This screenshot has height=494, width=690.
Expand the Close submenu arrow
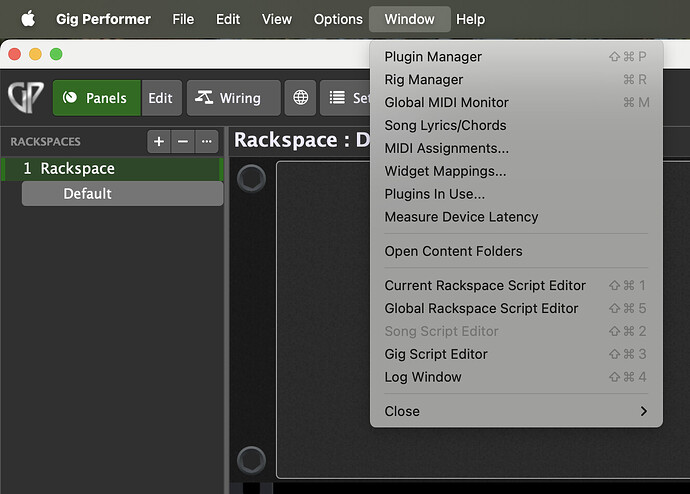[644, 411]
